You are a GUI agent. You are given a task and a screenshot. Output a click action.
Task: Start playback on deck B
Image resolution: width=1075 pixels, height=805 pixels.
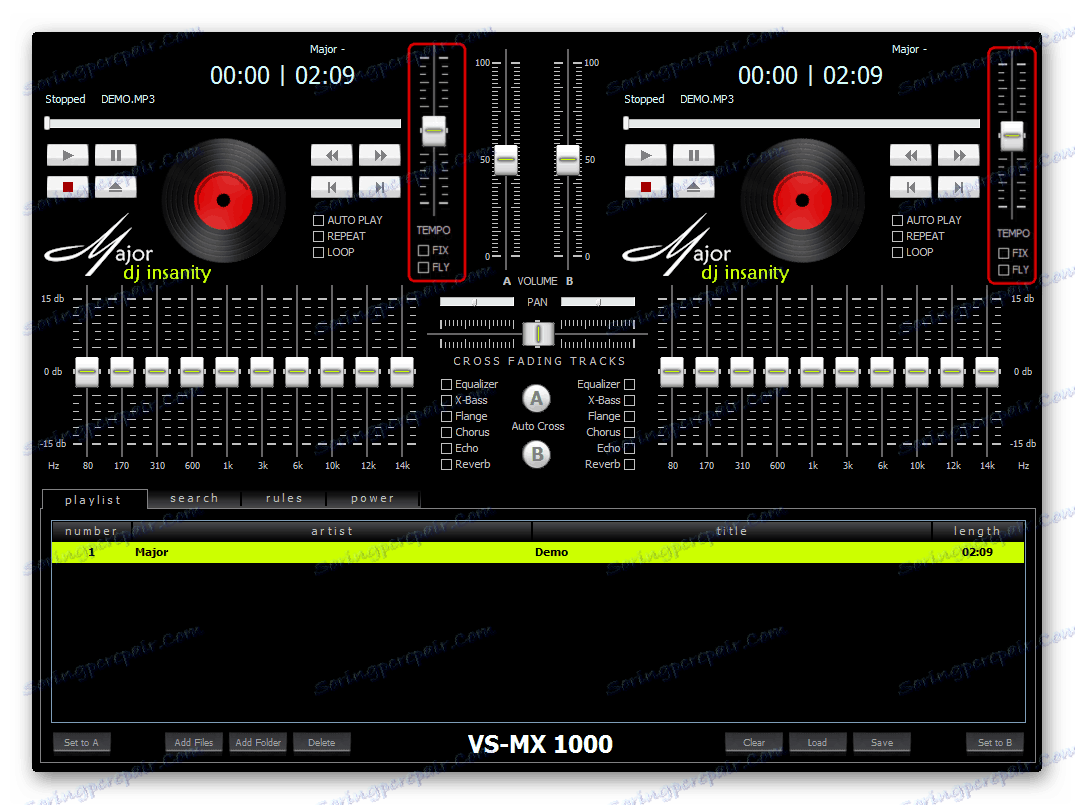click(646, 155)
